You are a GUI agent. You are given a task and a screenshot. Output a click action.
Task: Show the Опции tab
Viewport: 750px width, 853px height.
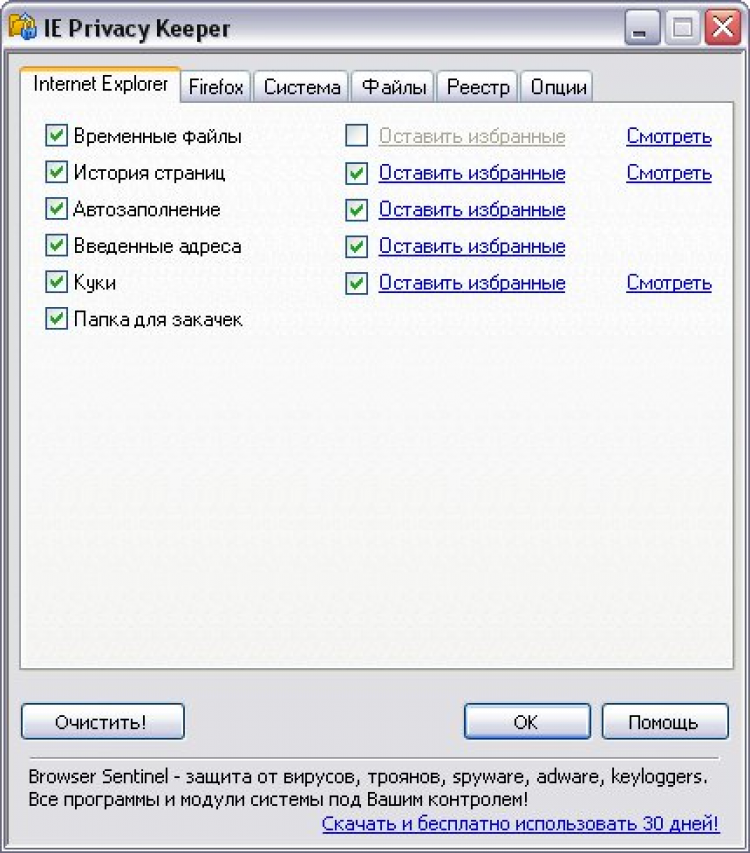tap(559, 87)
